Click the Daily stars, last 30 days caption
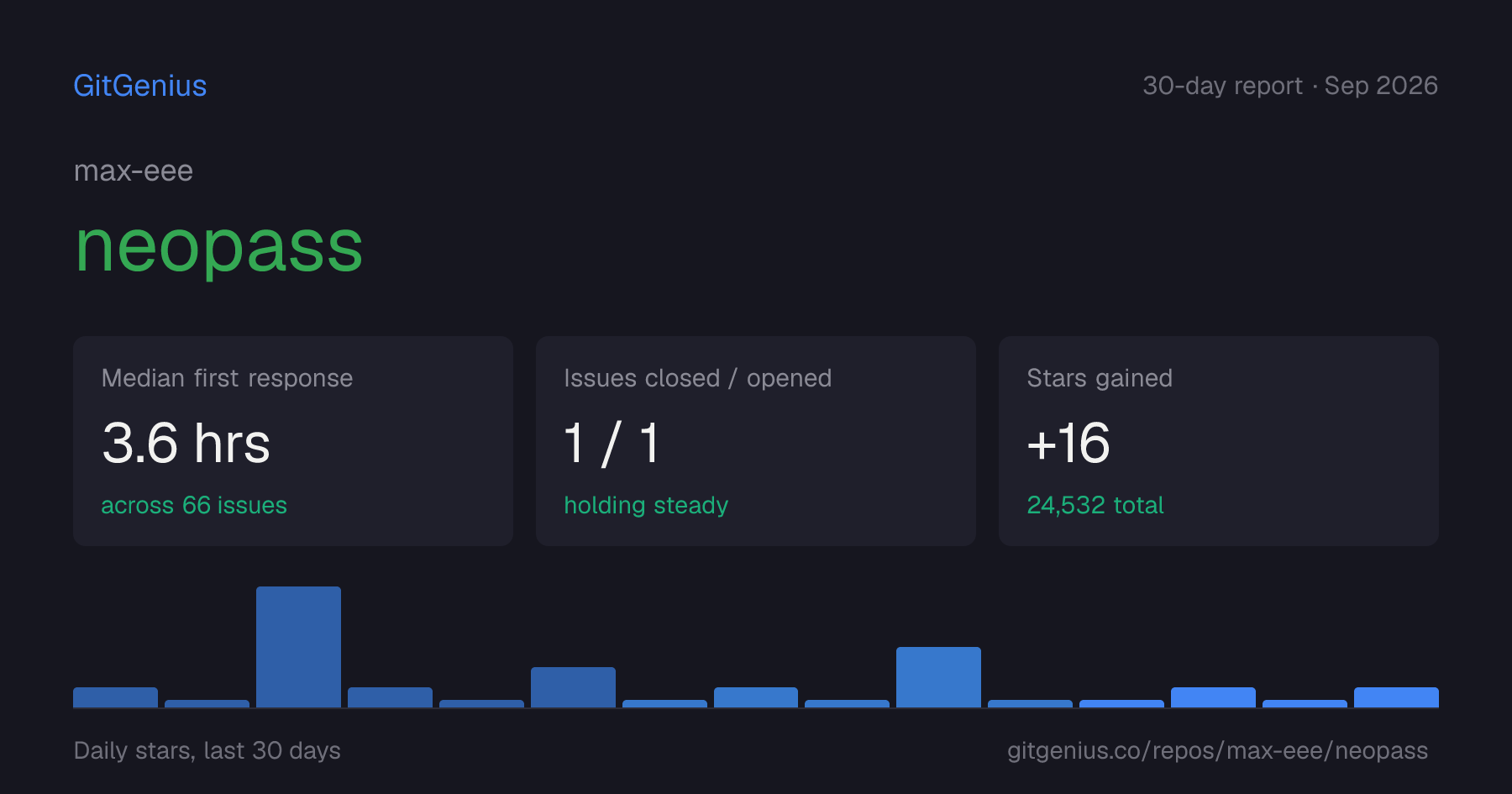 pos(207,750)
